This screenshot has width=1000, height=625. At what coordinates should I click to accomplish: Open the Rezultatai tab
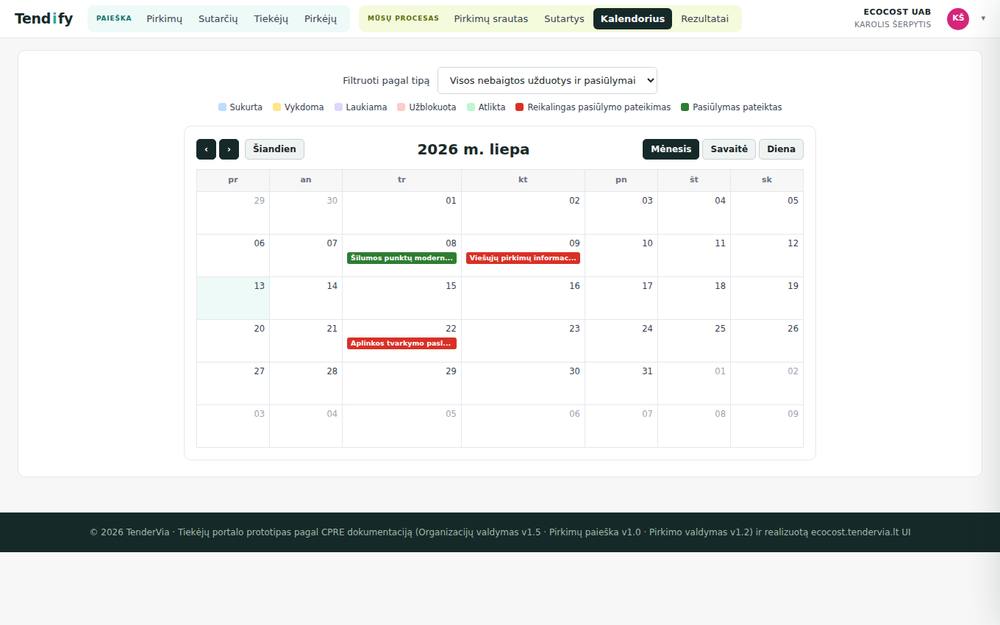tap(705, 18)
